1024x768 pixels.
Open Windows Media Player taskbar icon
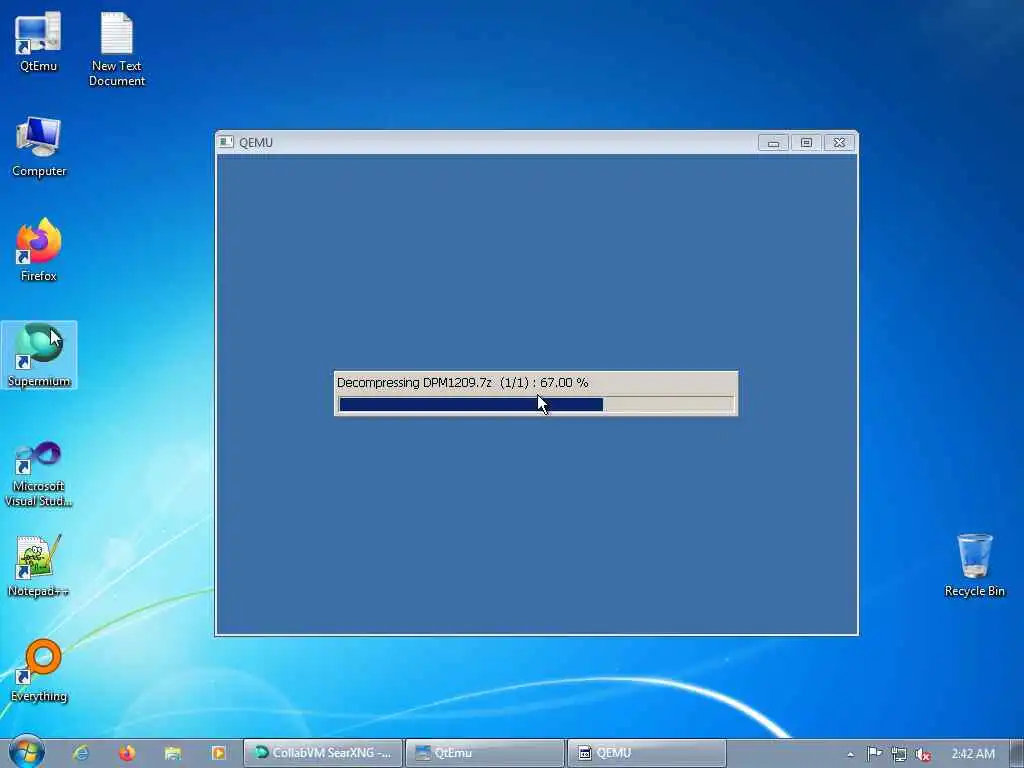pyautogui.click(x=218, y=753)
